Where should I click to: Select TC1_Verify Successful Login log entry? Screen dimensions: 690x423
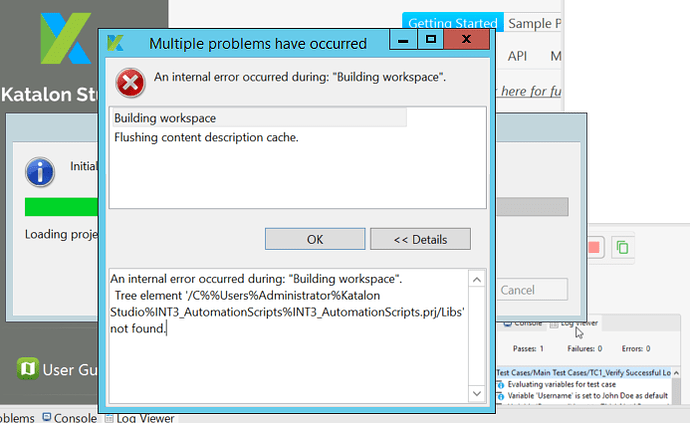point(584,373)
